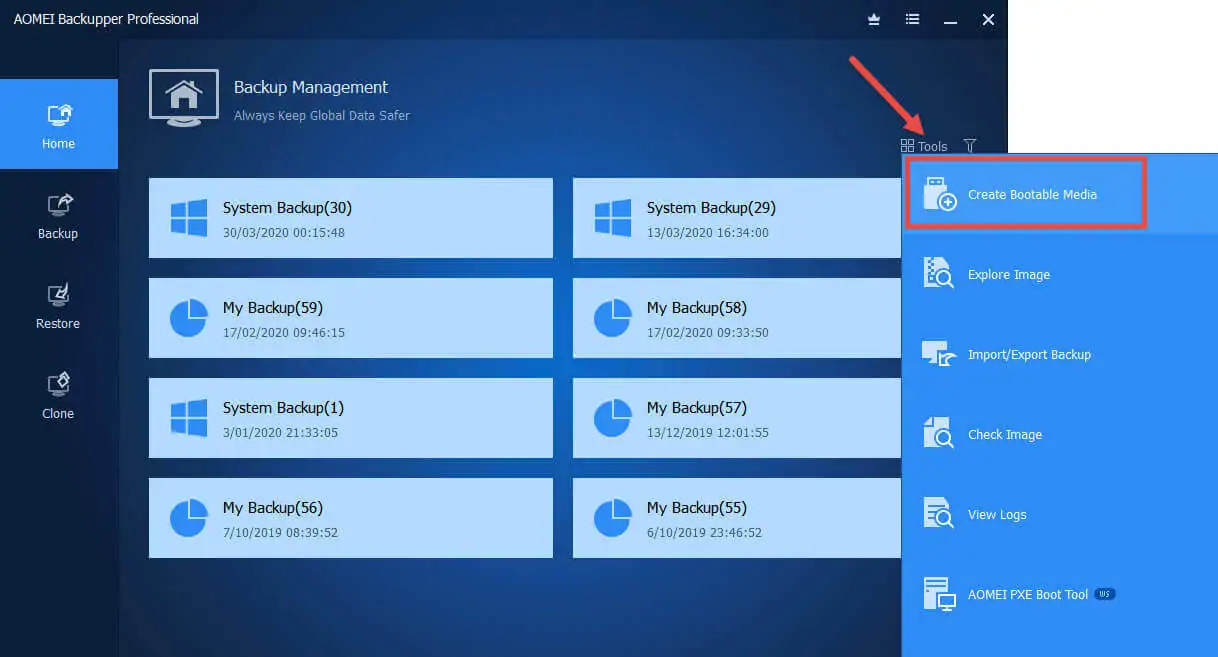1218x657 pixels.
Task: Click the WS badge beside PXE Boot Tool
Action: click(1105, 594)
